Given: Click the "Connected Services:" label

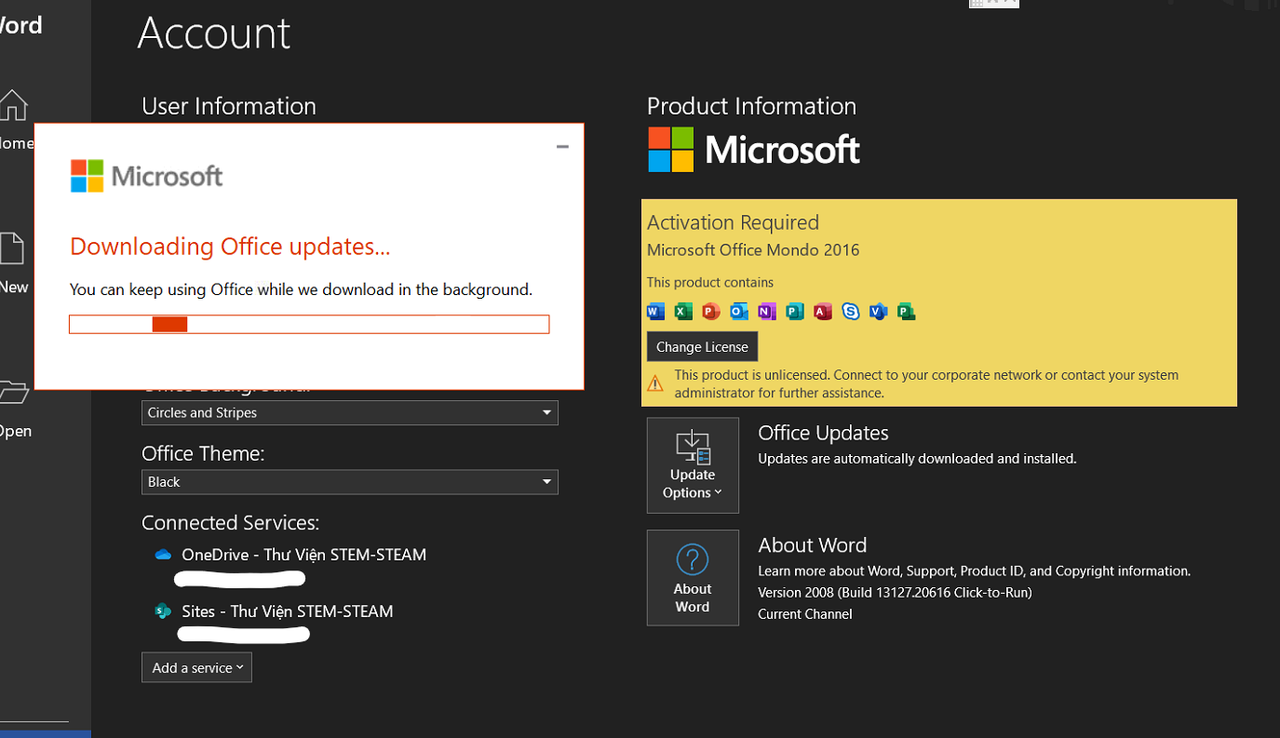Looking at the screenshot, I should click(230, 523).
